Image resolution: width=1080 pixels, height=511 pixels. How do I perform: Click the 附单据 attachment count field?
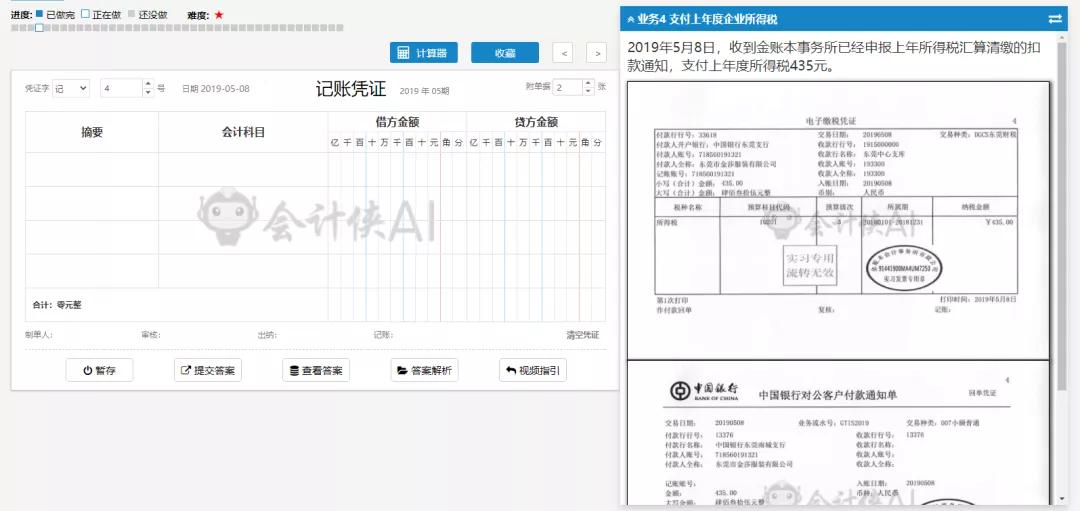[568, 87]
